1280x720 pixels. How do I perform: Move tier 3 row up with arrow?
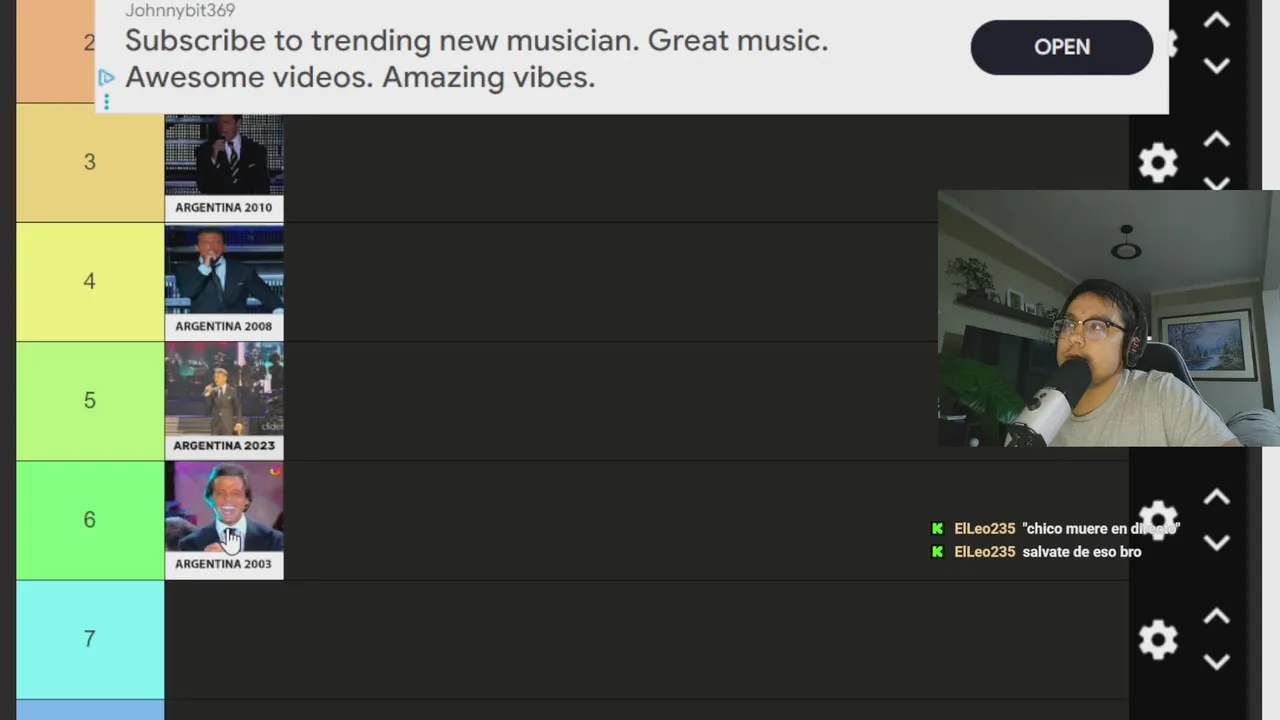coord(1216,140)
